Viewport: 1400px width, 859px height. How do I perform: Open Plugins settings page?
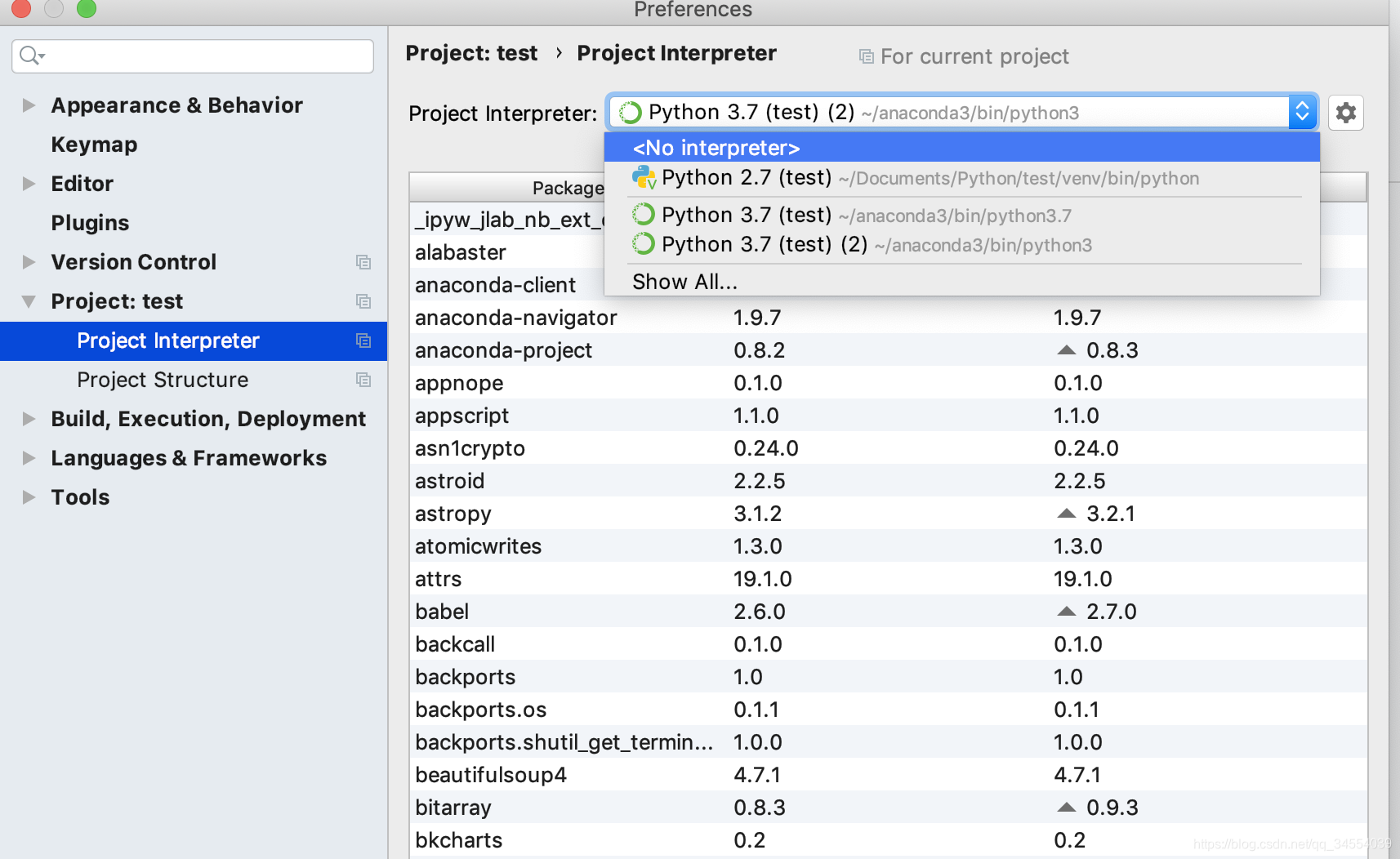tap(90, 223)
